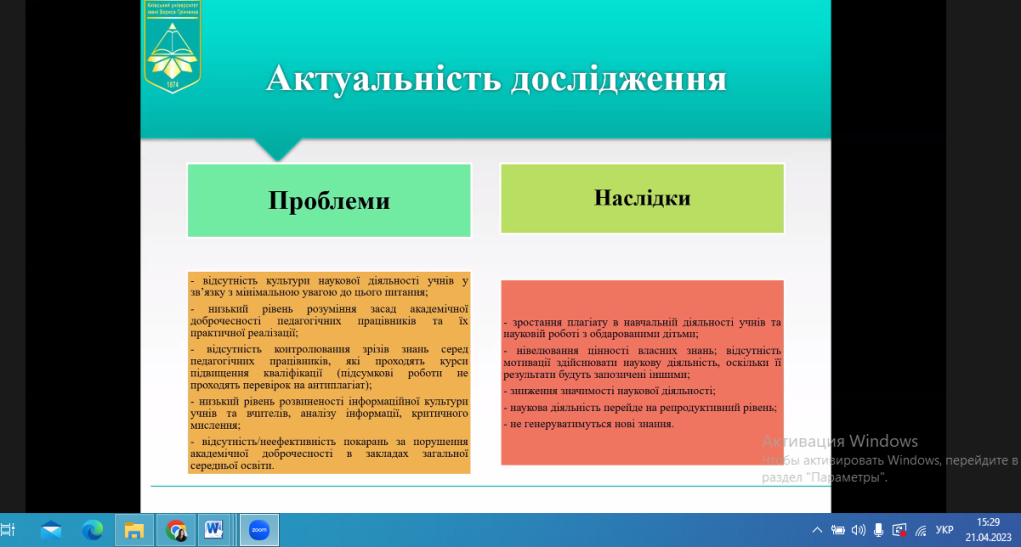Image resolution: width=1021 pixels, height=547 pixels.
Task: Click text 'відсутність/неефективність покарань за порушення'
Action: point(335,441)
